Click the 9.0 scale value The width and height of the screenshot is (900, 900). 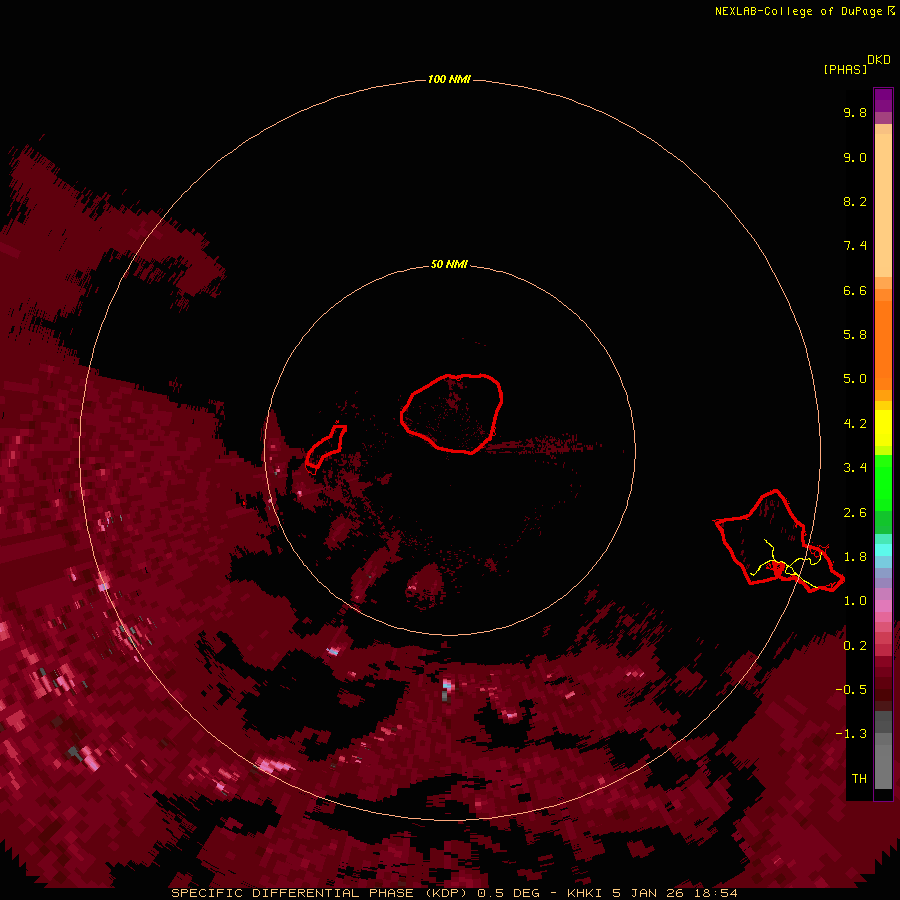pyautogui.click(x=855, y=157)
